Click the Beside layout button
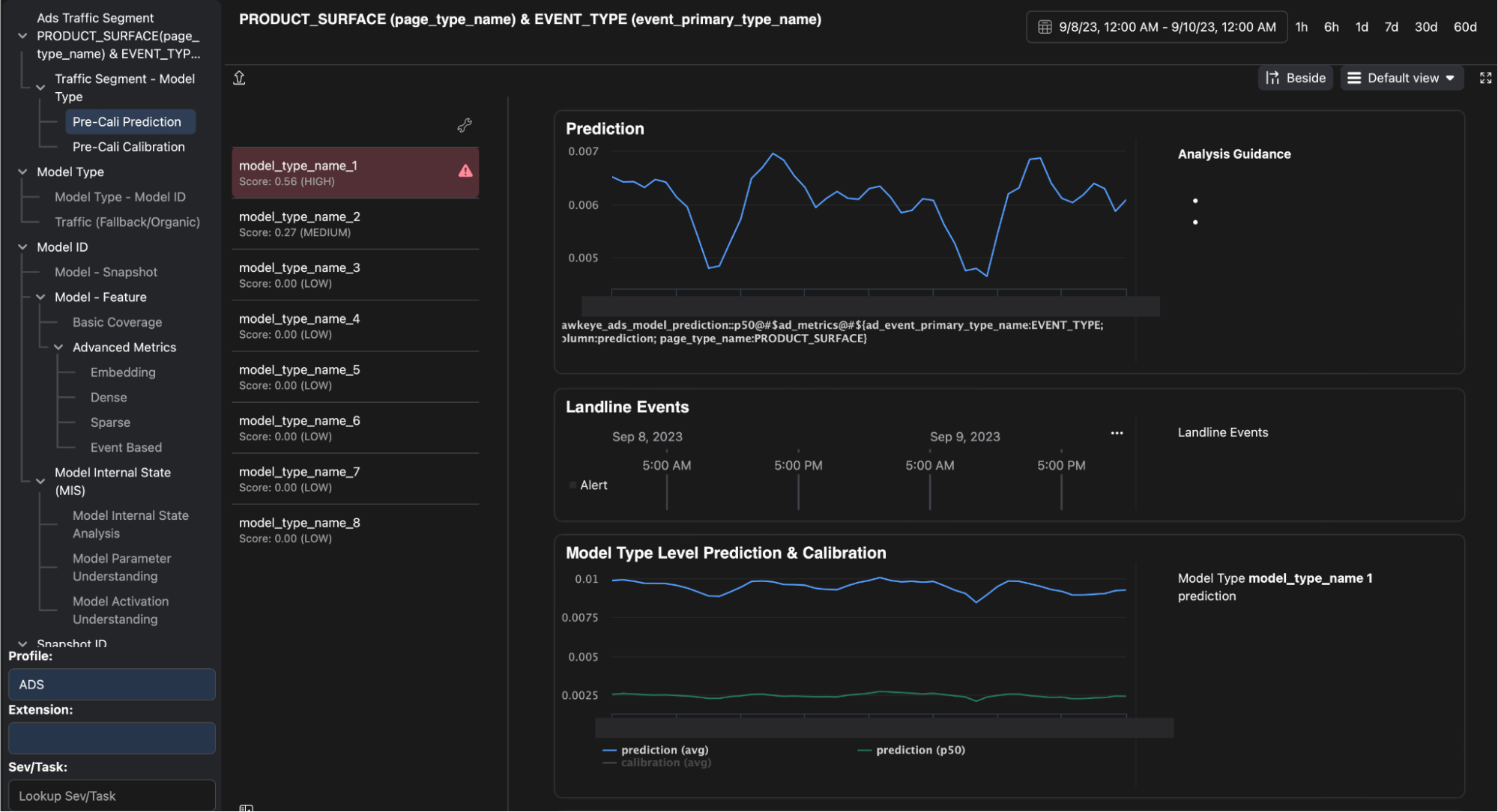1498x812 pixels. [x=1295, y=78]
